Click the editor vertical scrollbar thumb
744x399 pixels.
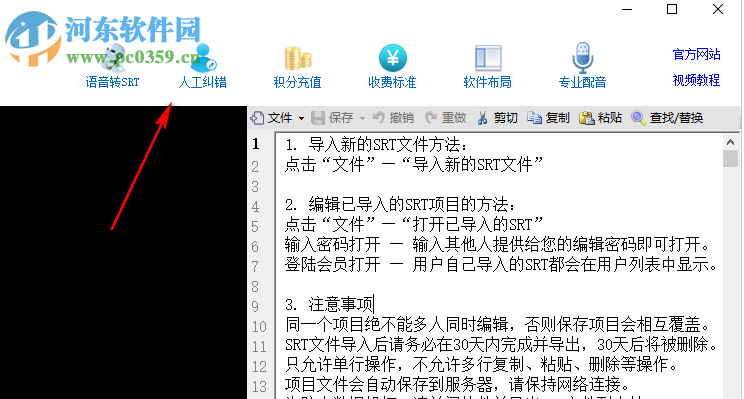click(730, 158)
